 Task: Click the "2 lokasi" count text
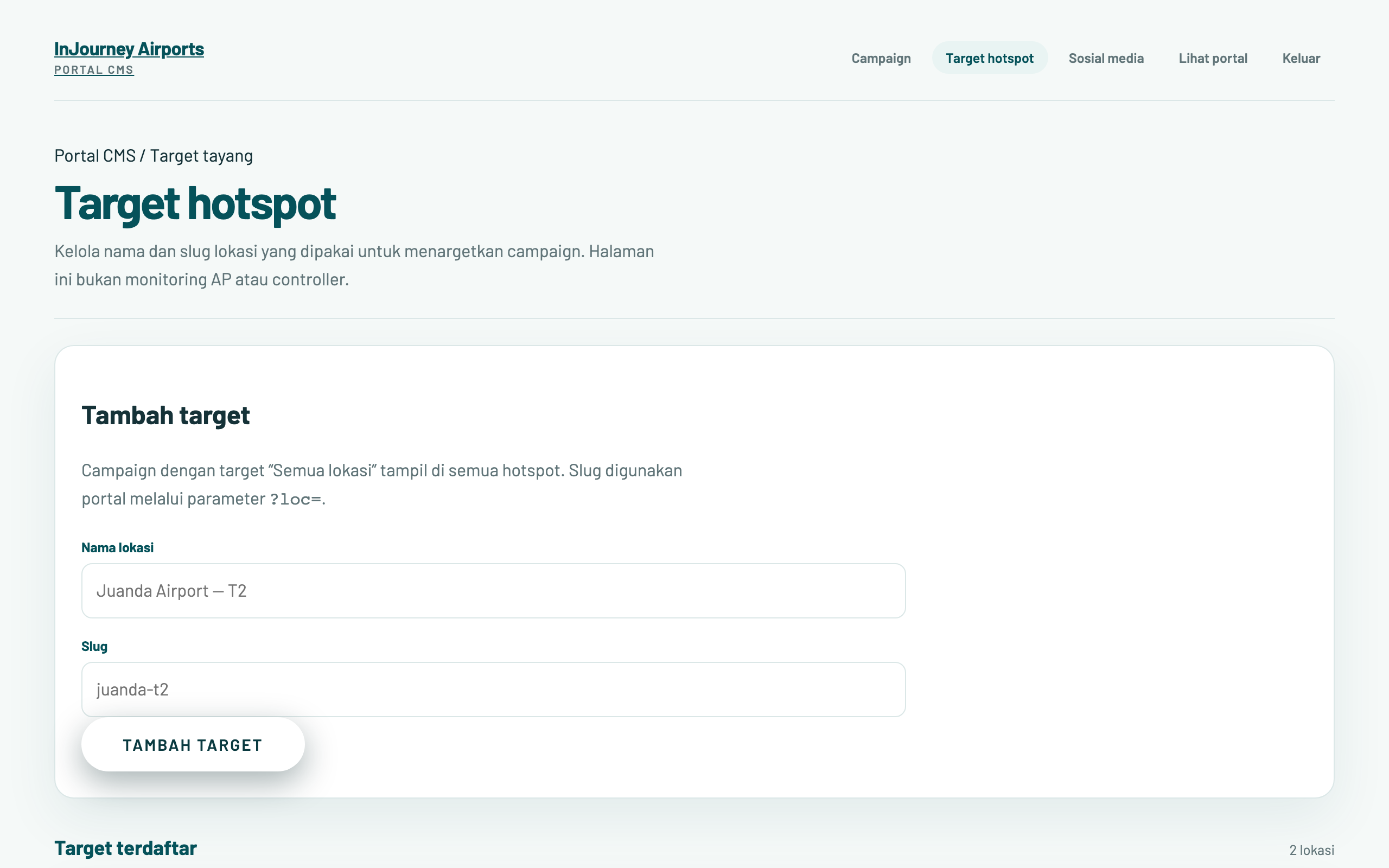1311,850
